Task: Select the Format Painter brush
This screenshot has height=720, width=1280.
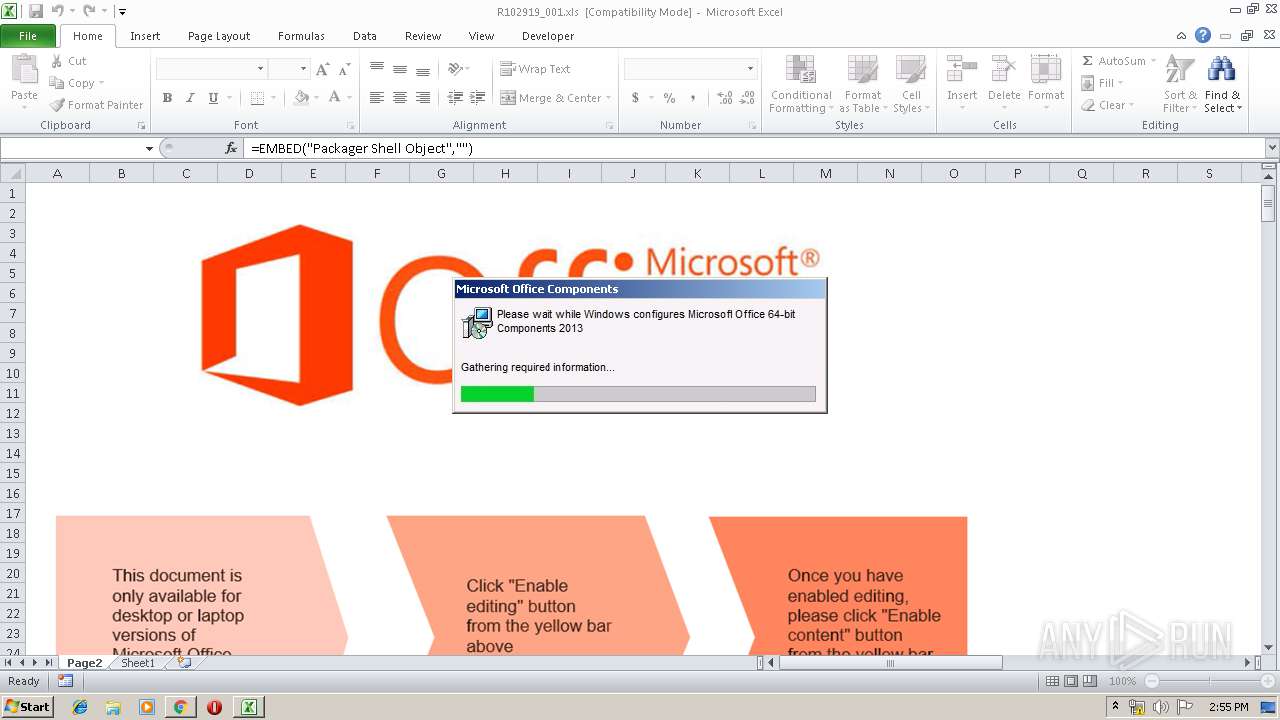Action: pyautogui.click(x=57, y=105)
